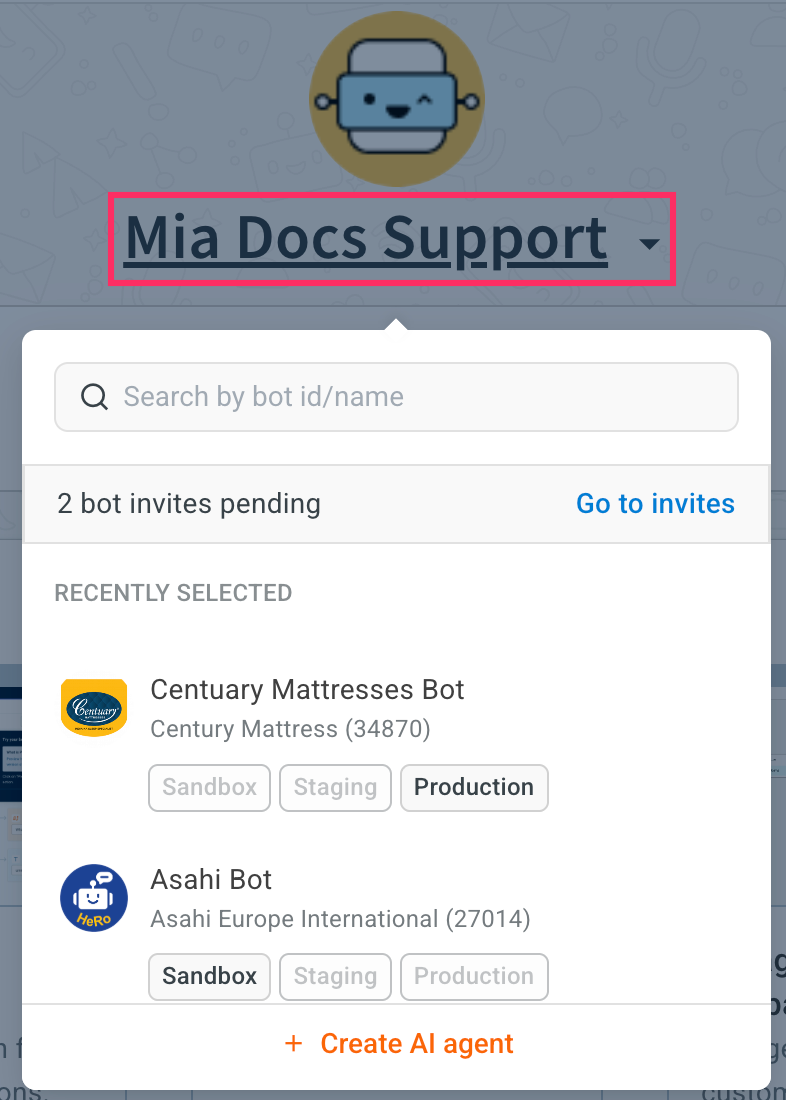Select Sandbox environment for Centuary Mattresses Bot
Screen dimensions: 786x1100
point(210,787)
